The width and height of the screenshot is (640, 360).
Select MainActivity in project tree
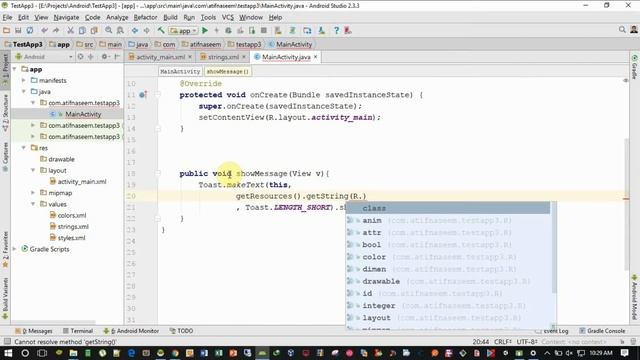(x=83, y=114)
